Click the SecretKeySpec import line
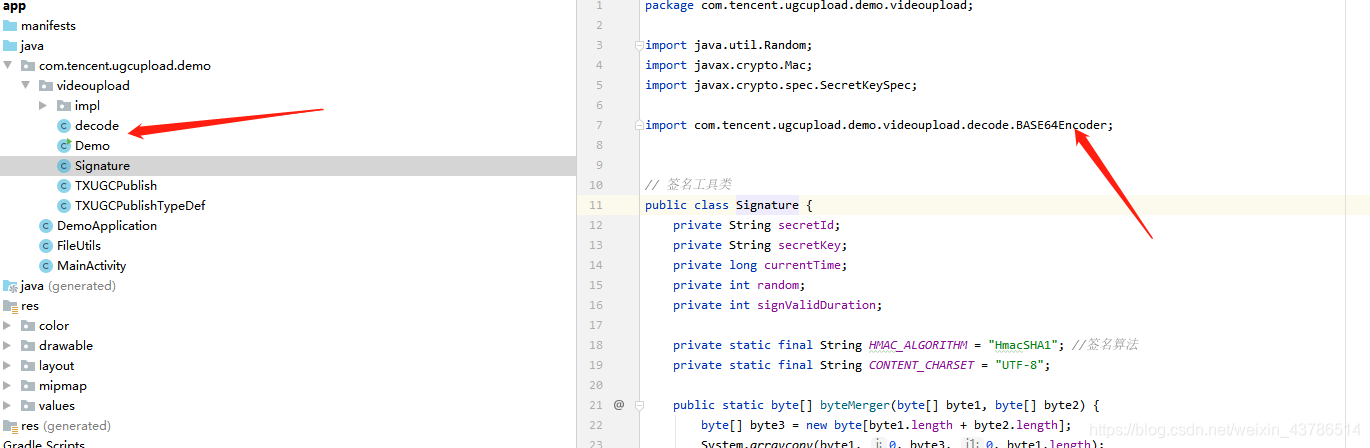This screenshot has height=448, width=1370. point(781,85)
